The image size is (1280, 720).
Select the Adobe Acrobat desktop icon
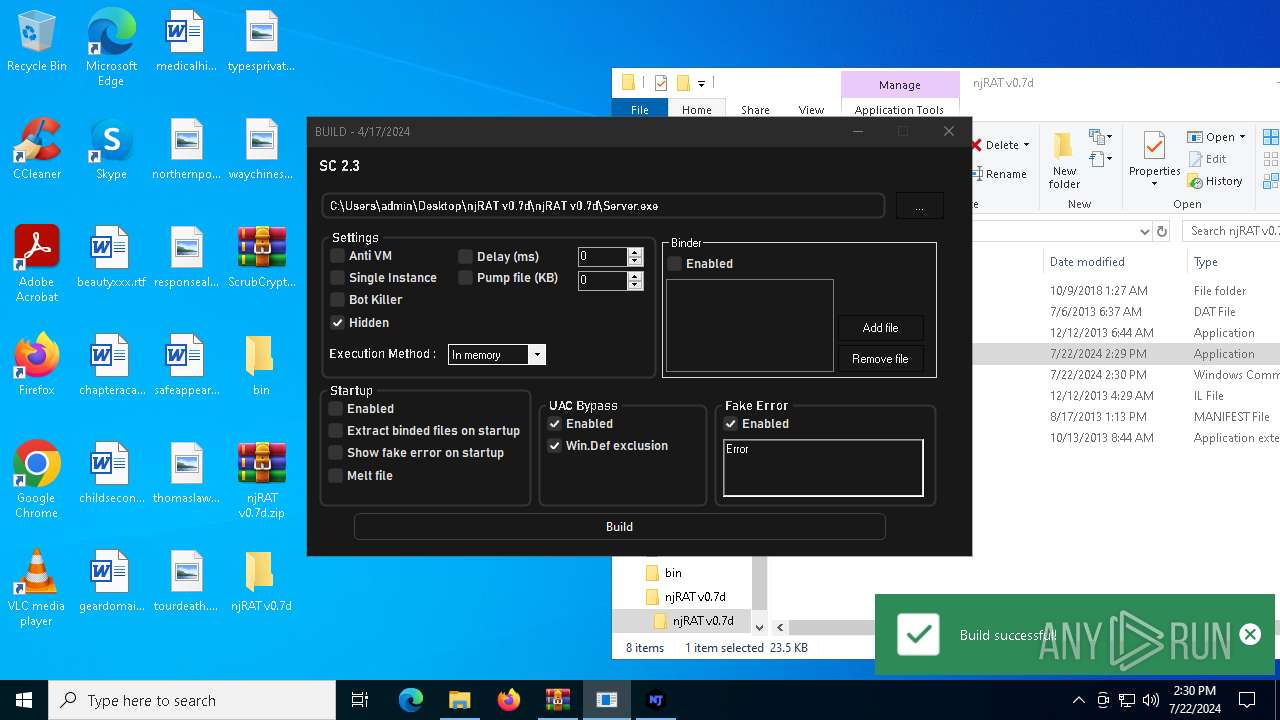[x=37, y=264]
